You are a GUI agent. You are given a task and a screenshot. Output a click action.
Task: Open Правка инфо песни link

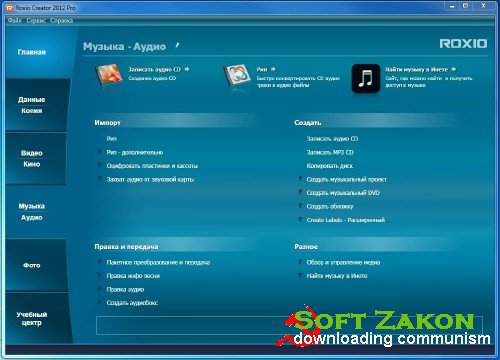(x=133, y=276)
